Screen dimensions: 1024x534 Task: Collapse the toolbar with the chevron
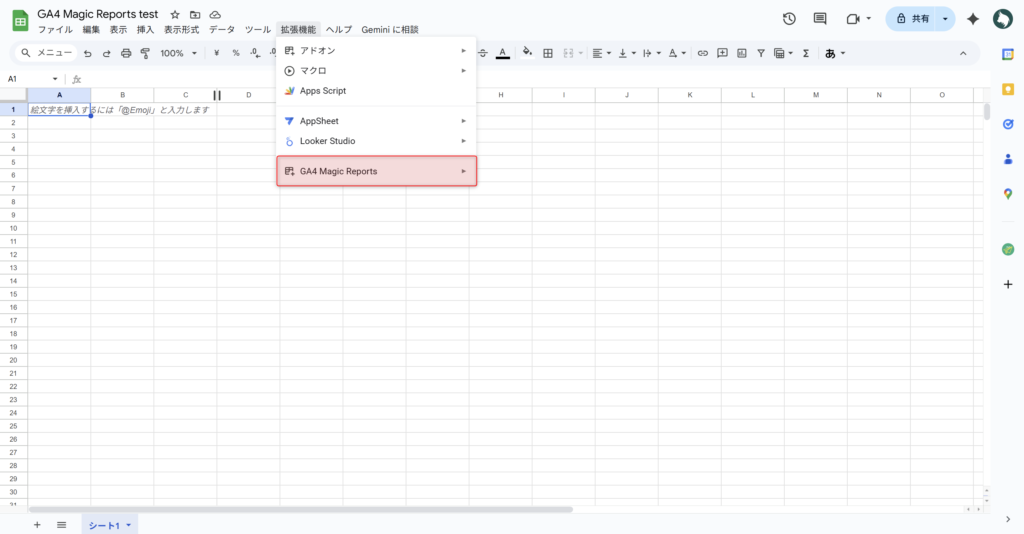click(x=963, y=54)
